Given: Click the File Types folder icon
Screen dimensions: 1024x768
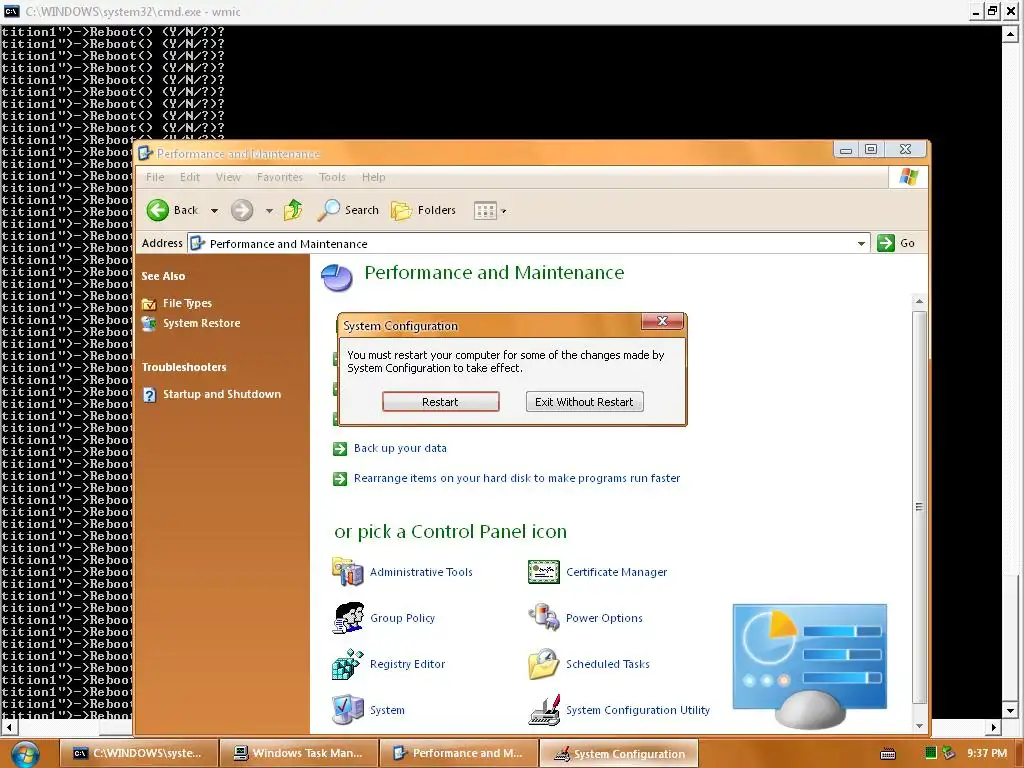Looking at the screenshot, I should 150,304.
